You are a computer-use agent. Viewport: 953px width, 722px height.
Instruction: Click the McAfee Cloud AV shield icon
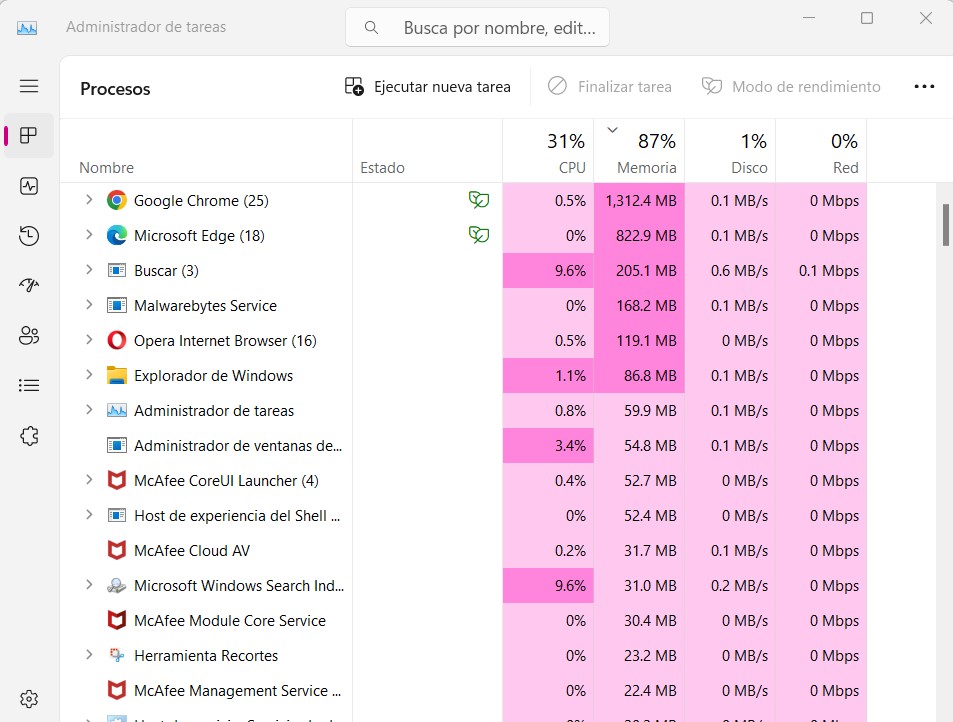tap(117, 550)
